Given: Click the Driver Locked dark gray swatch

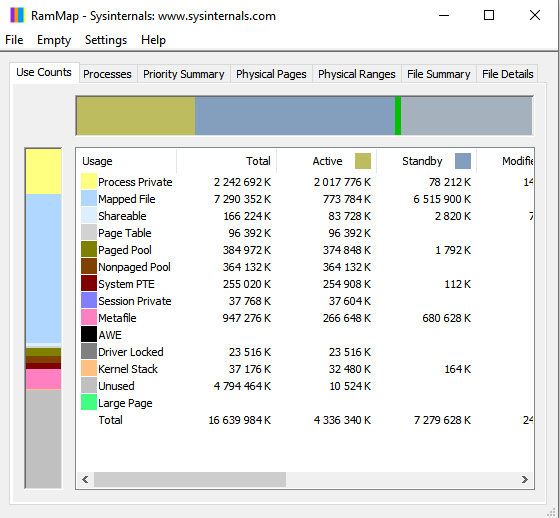Looking at the screenshot, I should point(89,352).
